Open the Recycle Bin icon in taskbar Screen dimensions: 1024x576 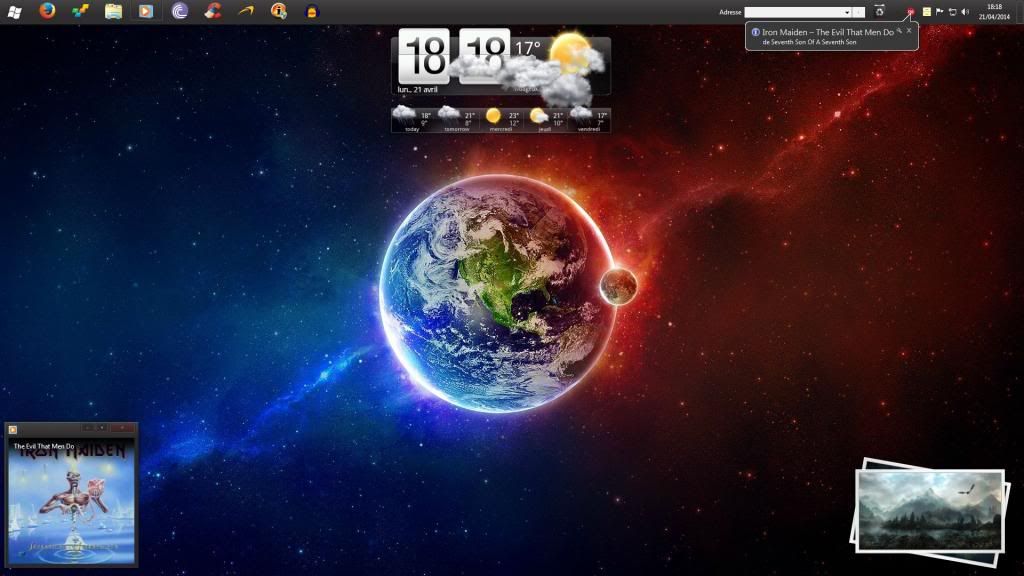point(879,11)
